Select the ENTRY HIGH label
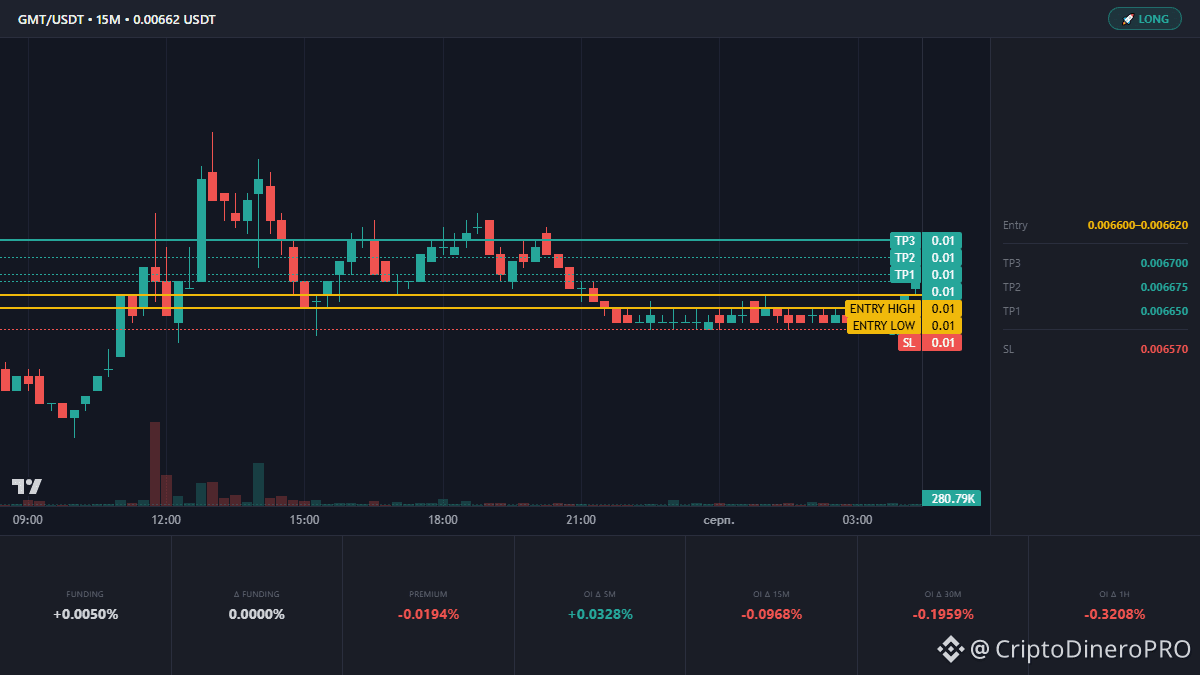 click(882, 309)
